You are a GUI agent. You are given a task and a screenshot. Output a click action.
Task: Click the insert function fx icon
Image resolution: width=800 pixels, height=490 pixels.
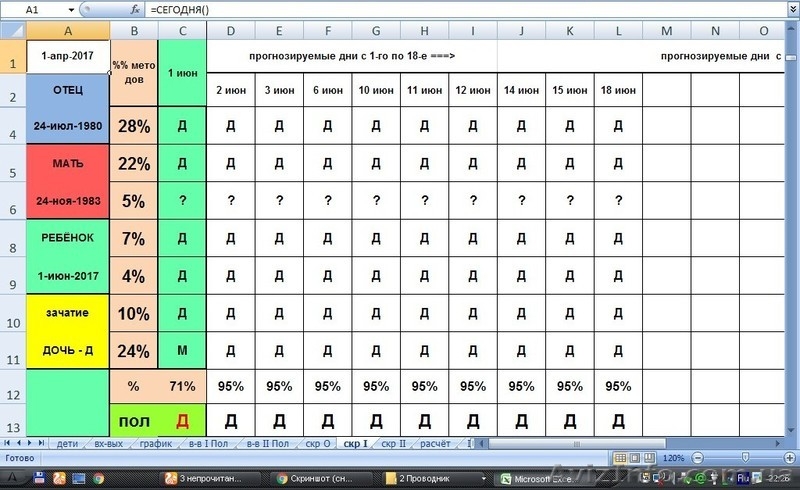click(x=135, y=9)
